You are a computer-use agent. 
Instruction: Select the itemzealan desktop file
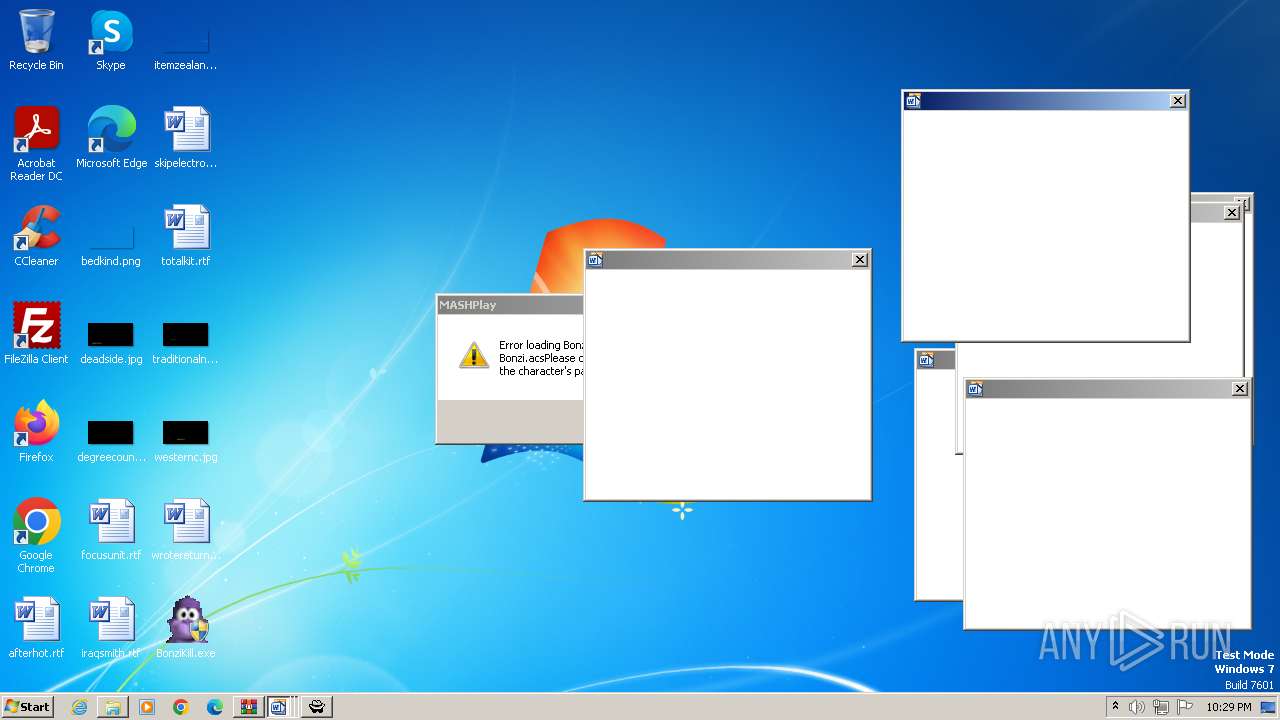pyautogui.click(x=186, y=40)
